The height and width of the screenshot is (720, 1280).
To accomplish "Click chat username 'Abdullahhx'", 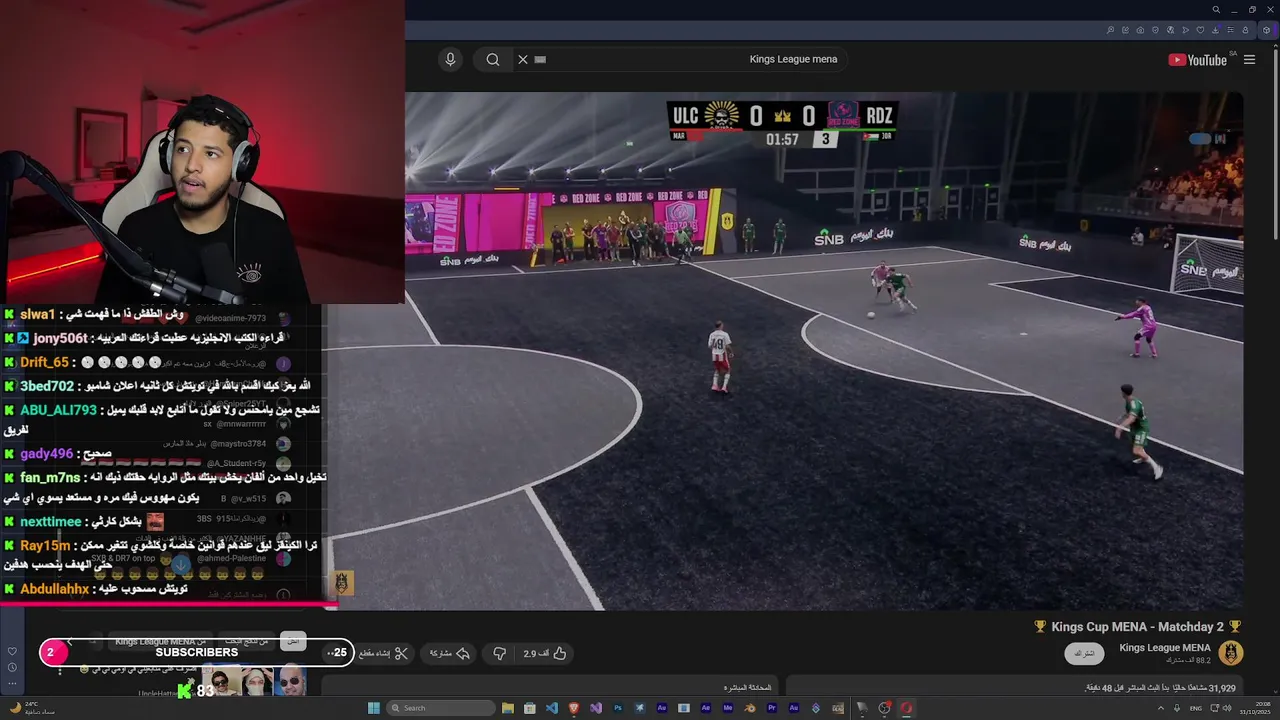I will tap(54, 589).
